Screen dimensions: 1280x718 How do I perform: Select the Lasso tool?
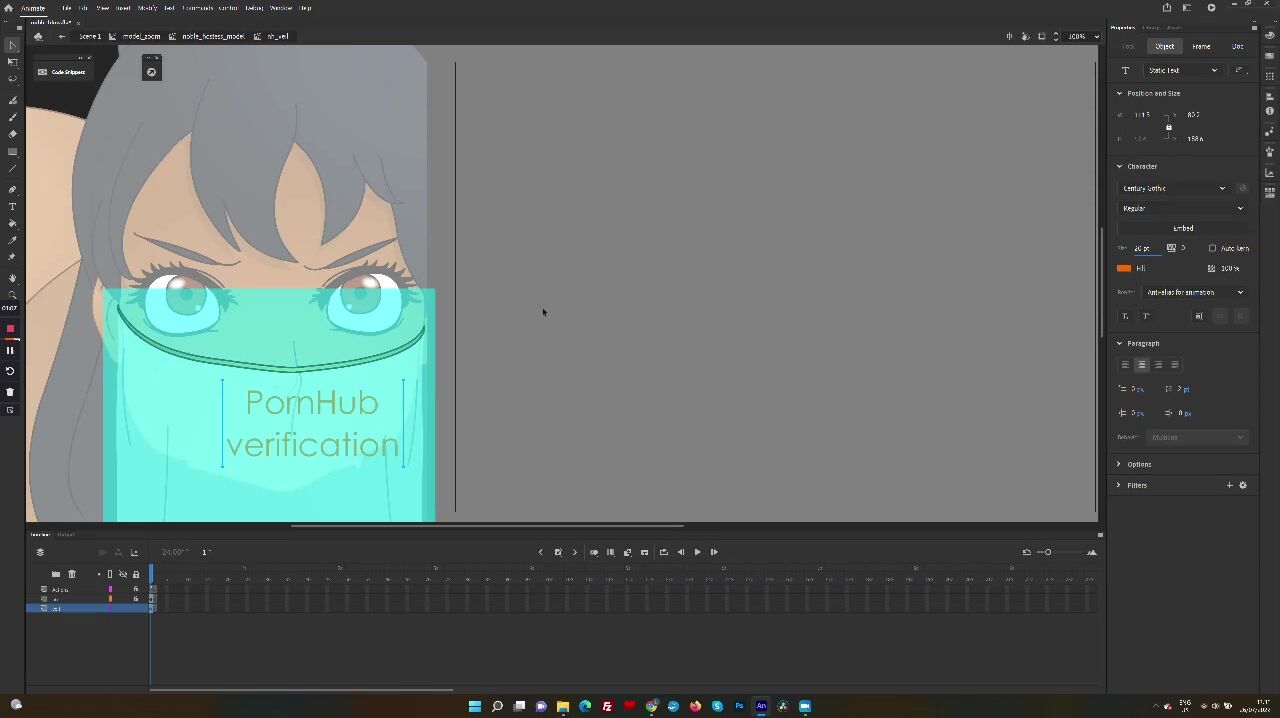[13, 79]
